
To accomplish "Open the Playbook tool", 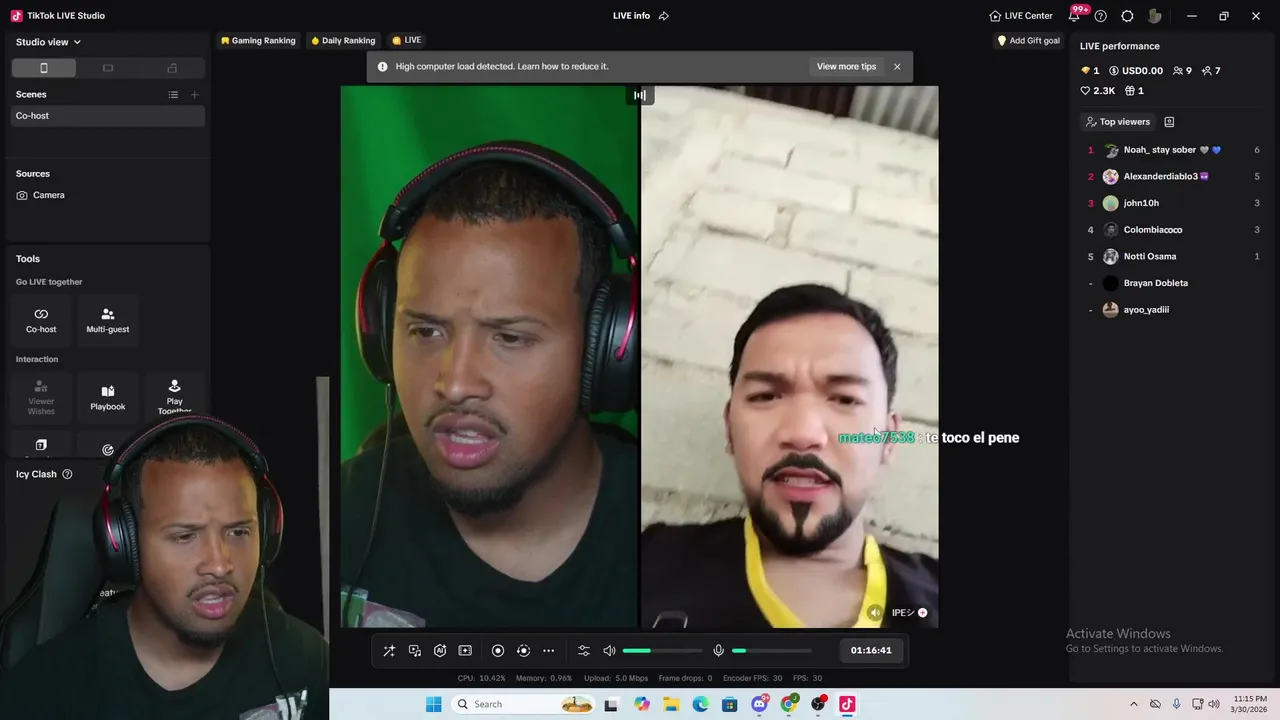I will tap(108, 398).
